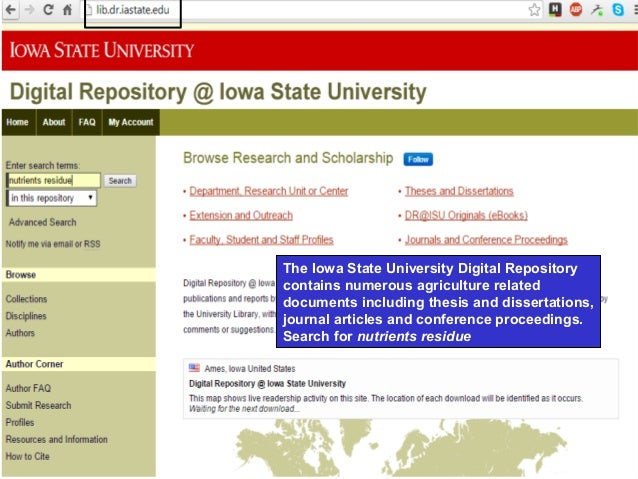Viewport: 638px width, 479px height.
Task: Bookmark the page with star icon
Action: pos(534,10)
